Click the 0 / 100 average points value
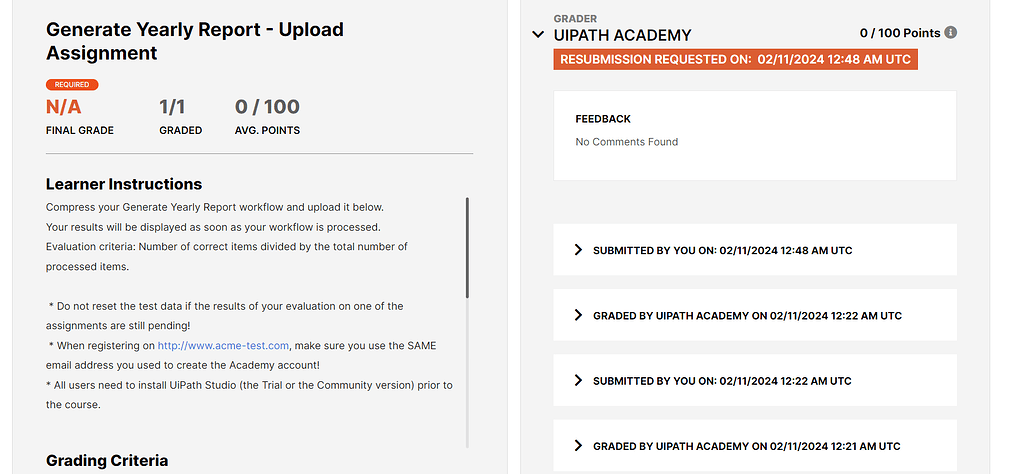This screenshot has width=1024, height=474. pos(267,107)
